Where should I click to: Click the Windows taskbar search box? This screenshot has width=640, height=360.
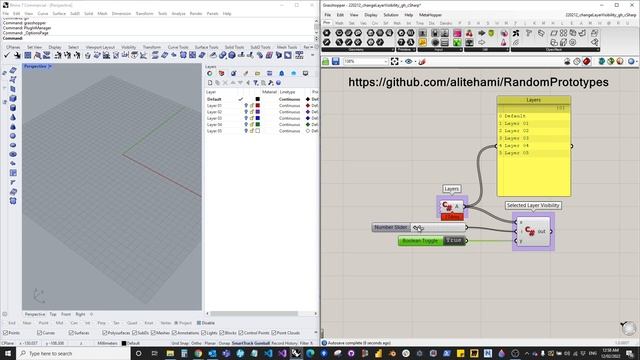coord(73,353)
